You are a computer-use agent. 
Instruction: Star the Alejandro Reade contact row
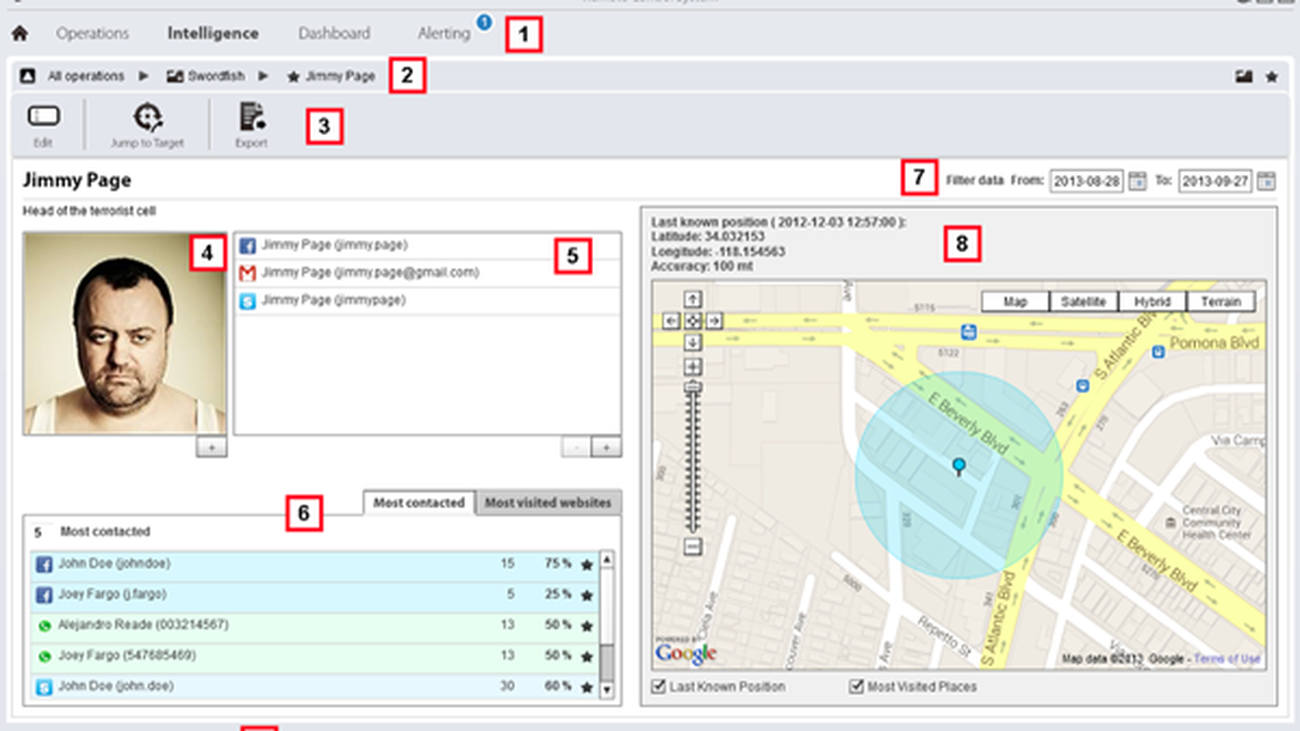[587, 626]
